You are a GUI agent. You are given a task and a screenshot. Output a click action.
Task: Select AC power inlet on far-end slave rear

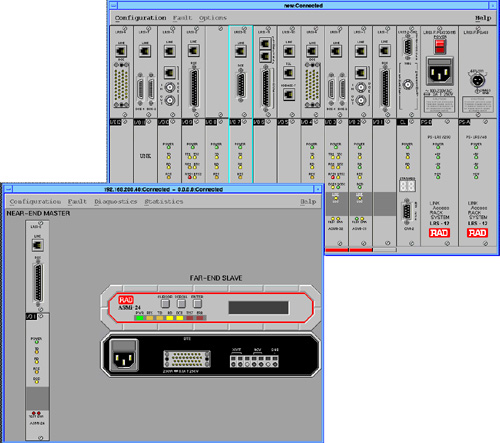click(x=124, y=355)
